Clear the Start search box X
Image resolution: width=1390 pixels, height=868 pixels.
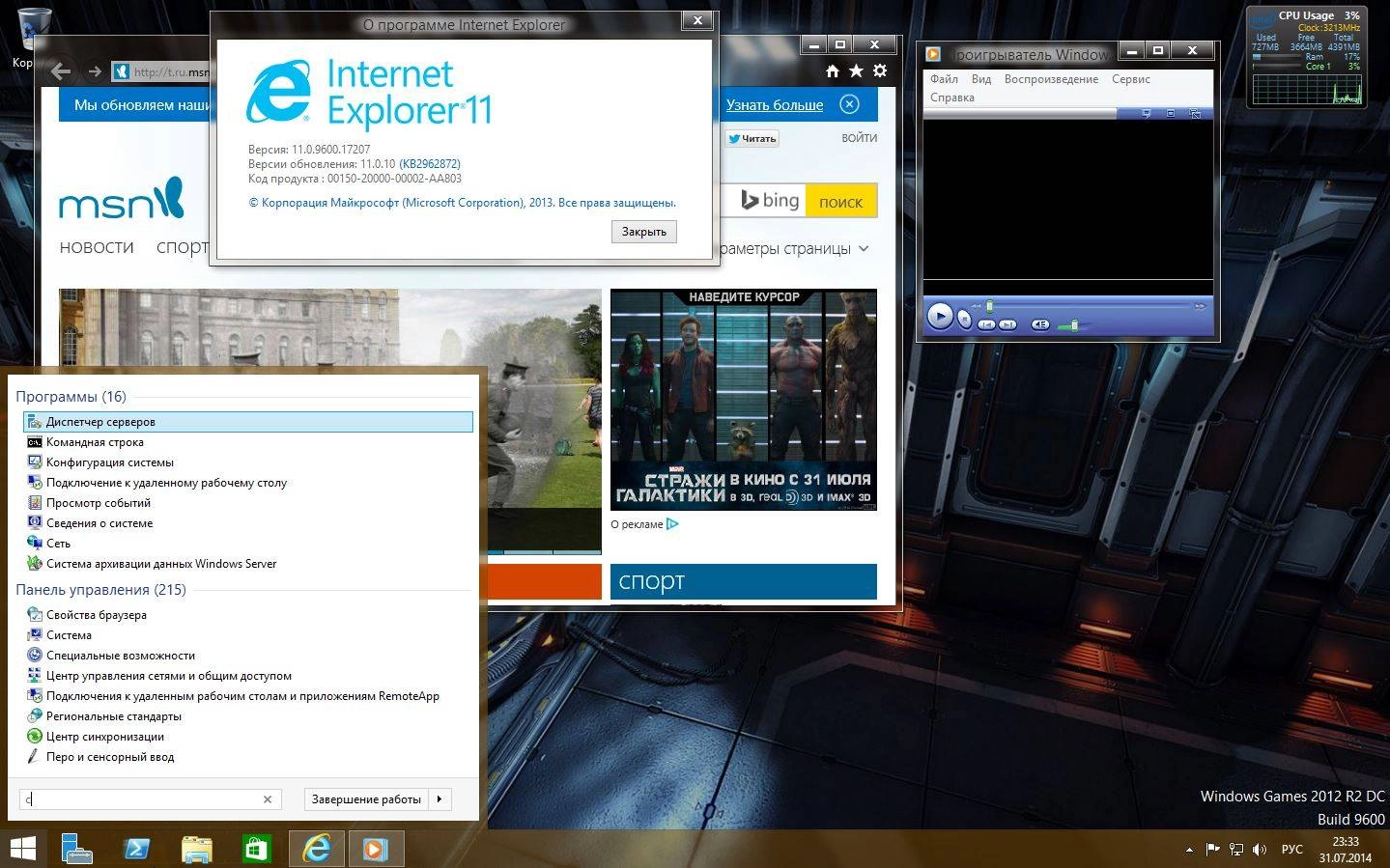(268, 799)
